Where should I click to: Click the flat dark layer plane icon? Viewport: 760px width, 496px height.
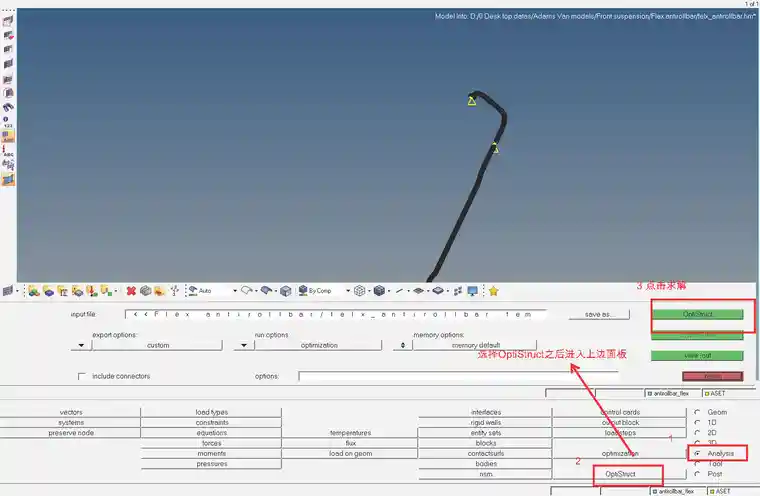coord(418,291)
